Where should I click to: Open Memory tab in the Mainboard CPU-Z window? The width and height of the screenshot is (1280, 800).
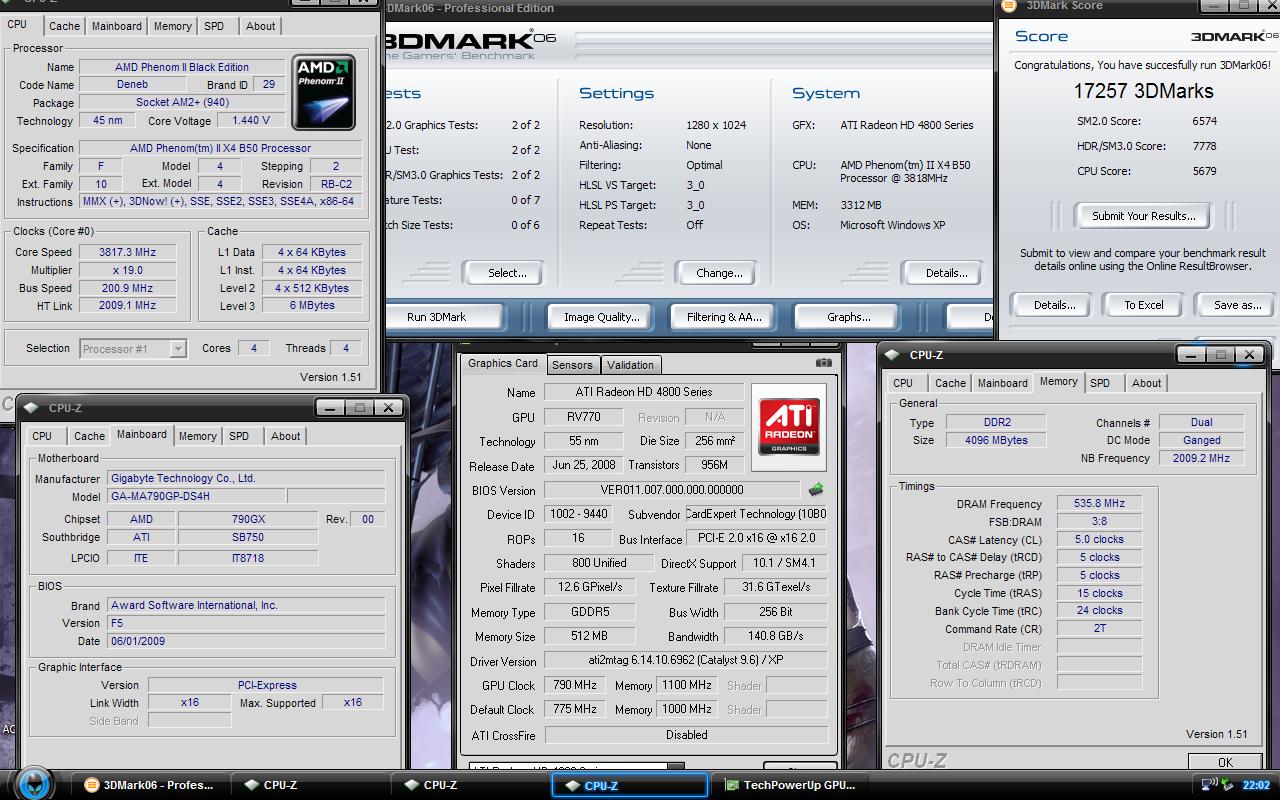[x=197, y=436]
